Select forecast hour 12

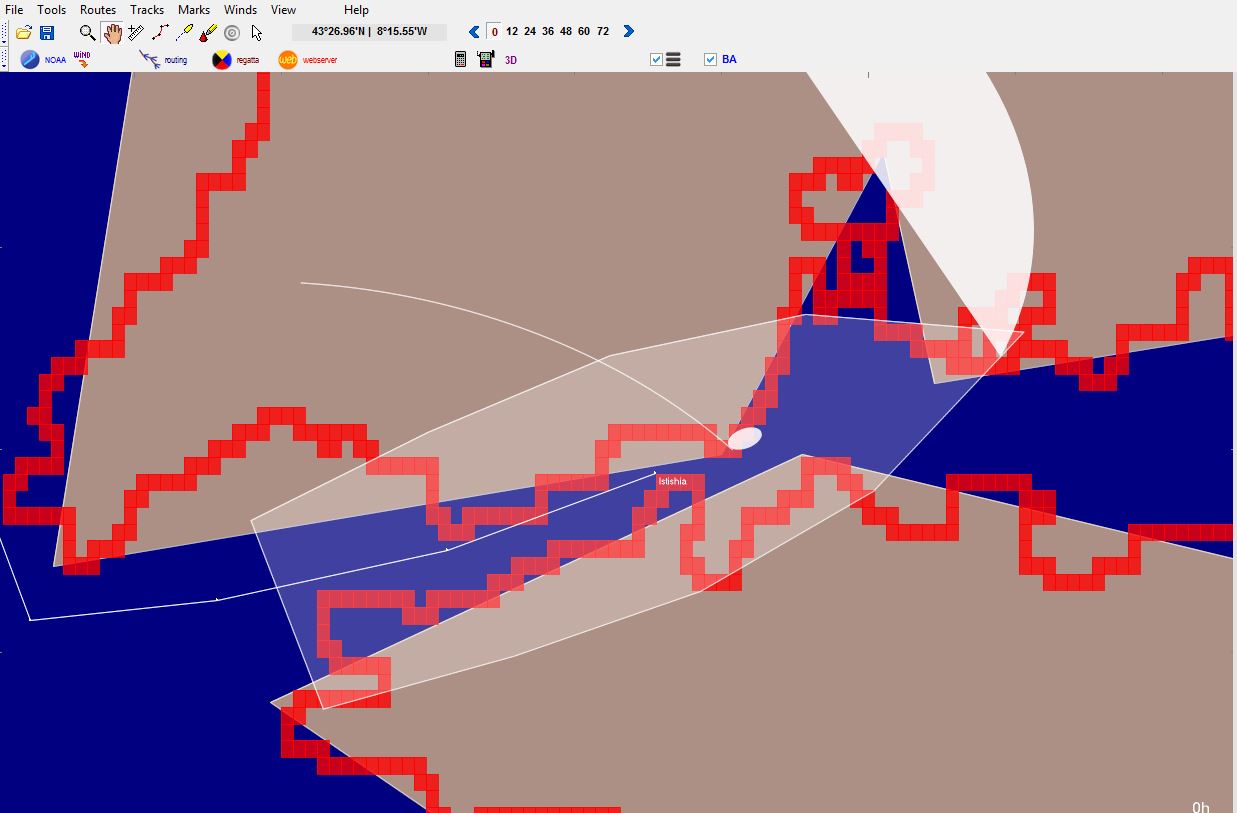click(512, 32)
